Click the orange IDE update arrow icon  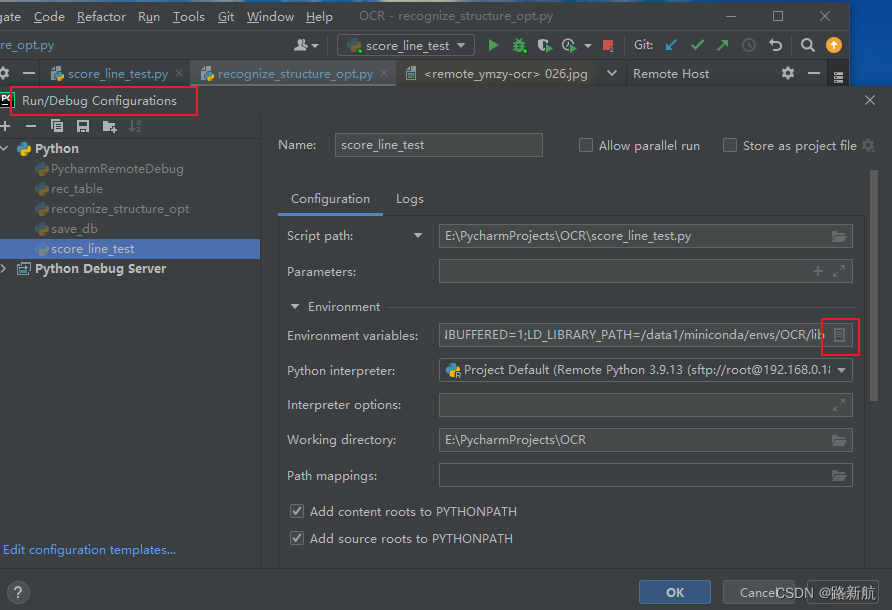click(x=833, y=45)
